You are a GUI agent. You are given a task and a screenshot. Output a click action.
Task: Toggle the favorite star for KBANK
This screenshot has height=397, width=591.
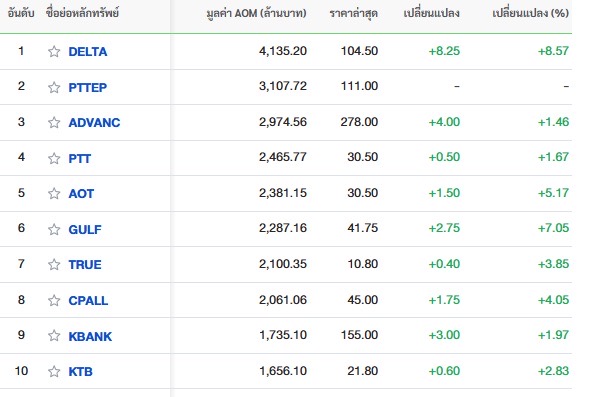tap(54, 336)
